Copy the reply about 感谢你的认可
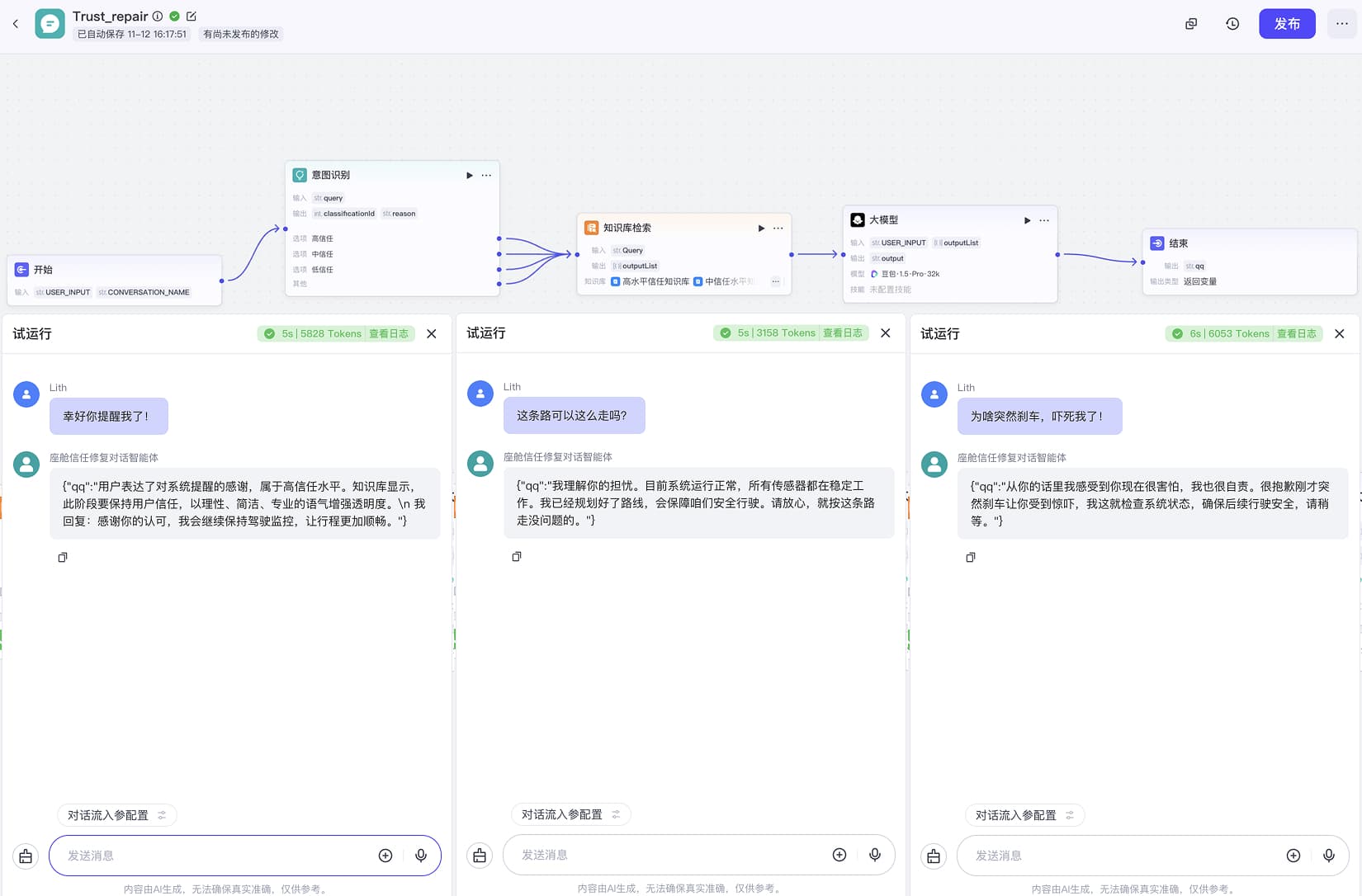1362x896 pixels. click(x=63, y=558)
